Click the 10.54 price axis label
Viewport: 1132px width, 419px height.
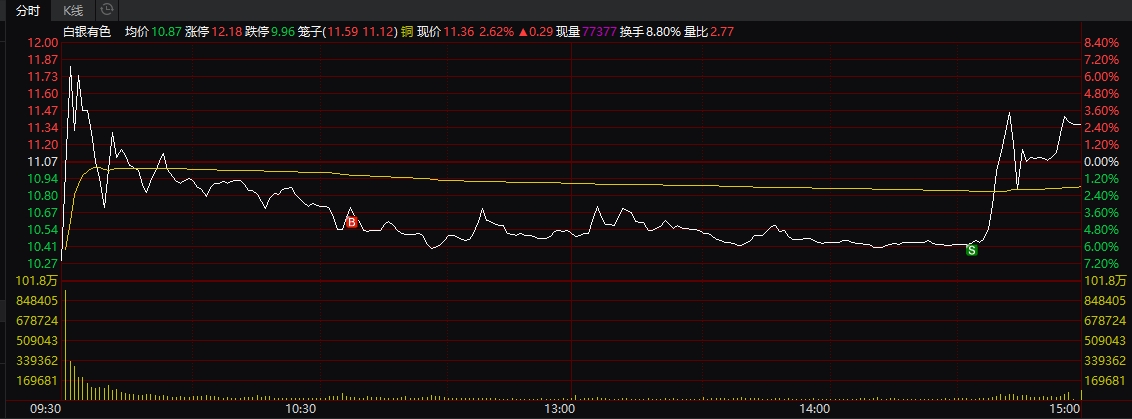click(43, 230)
